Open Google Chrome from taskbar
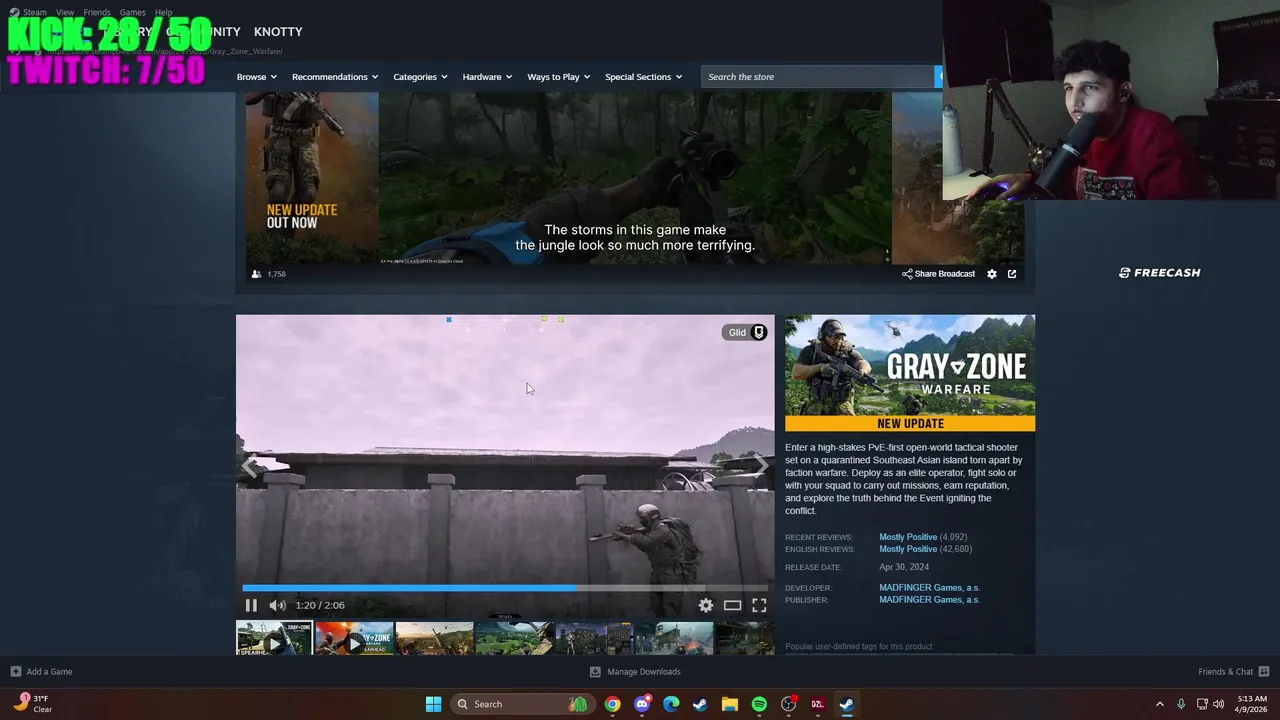This screenshot has height=720, width=1280. pyautogui.click(x=612, y=704)
